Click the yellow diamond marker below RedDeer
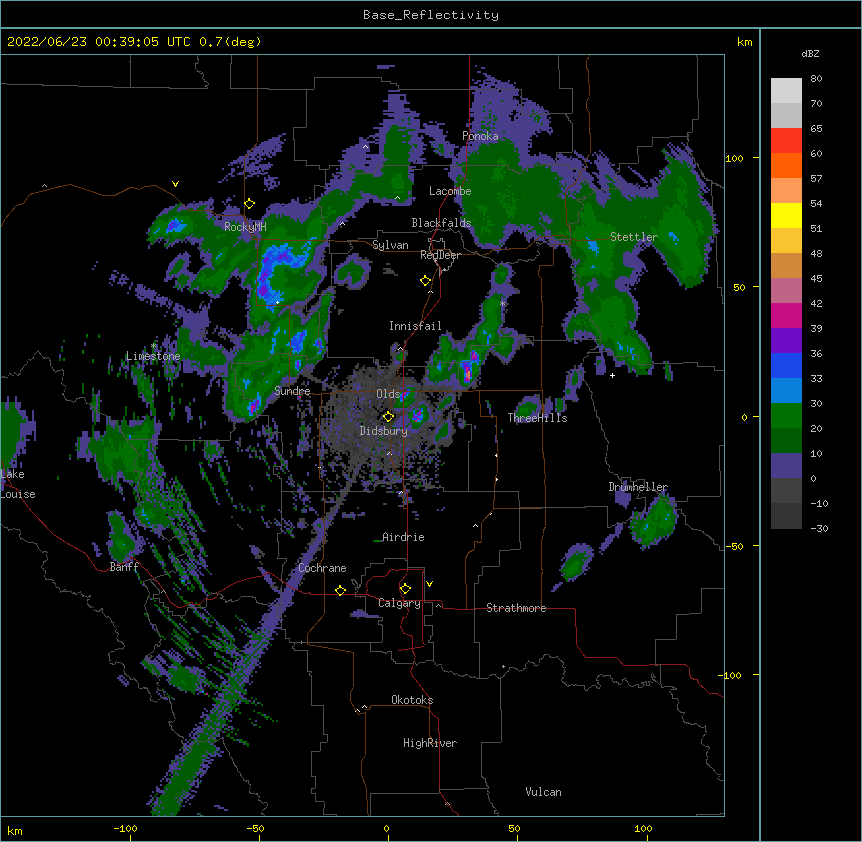862x842 pixels. 426,281
